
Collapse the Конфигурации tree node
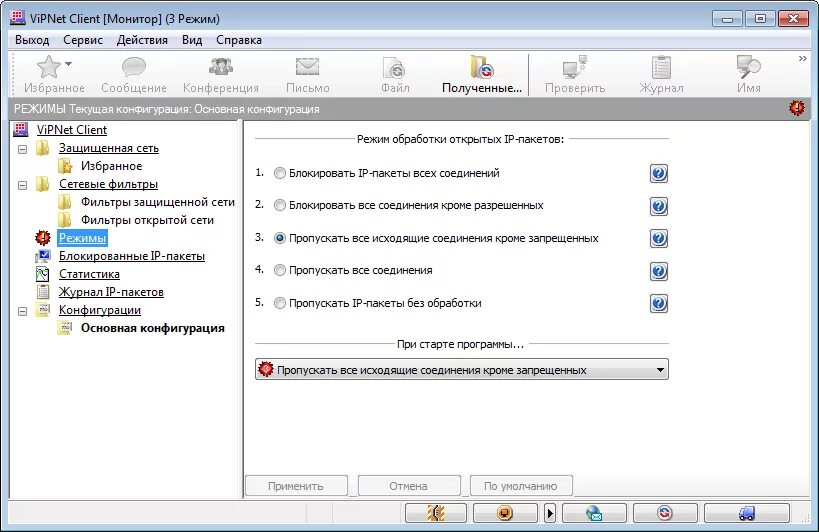22,311
